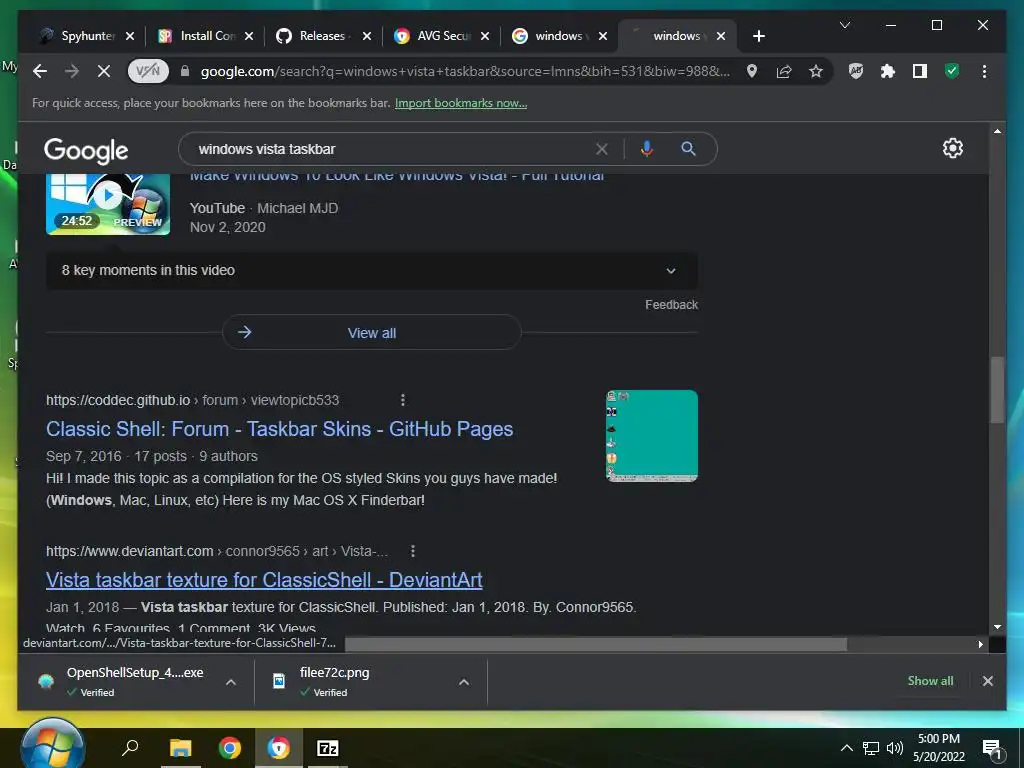Viewport: 1024px width, 768px height.
Task: Click the horizontal page scrollbar thumb
Action: pos(596,645)
